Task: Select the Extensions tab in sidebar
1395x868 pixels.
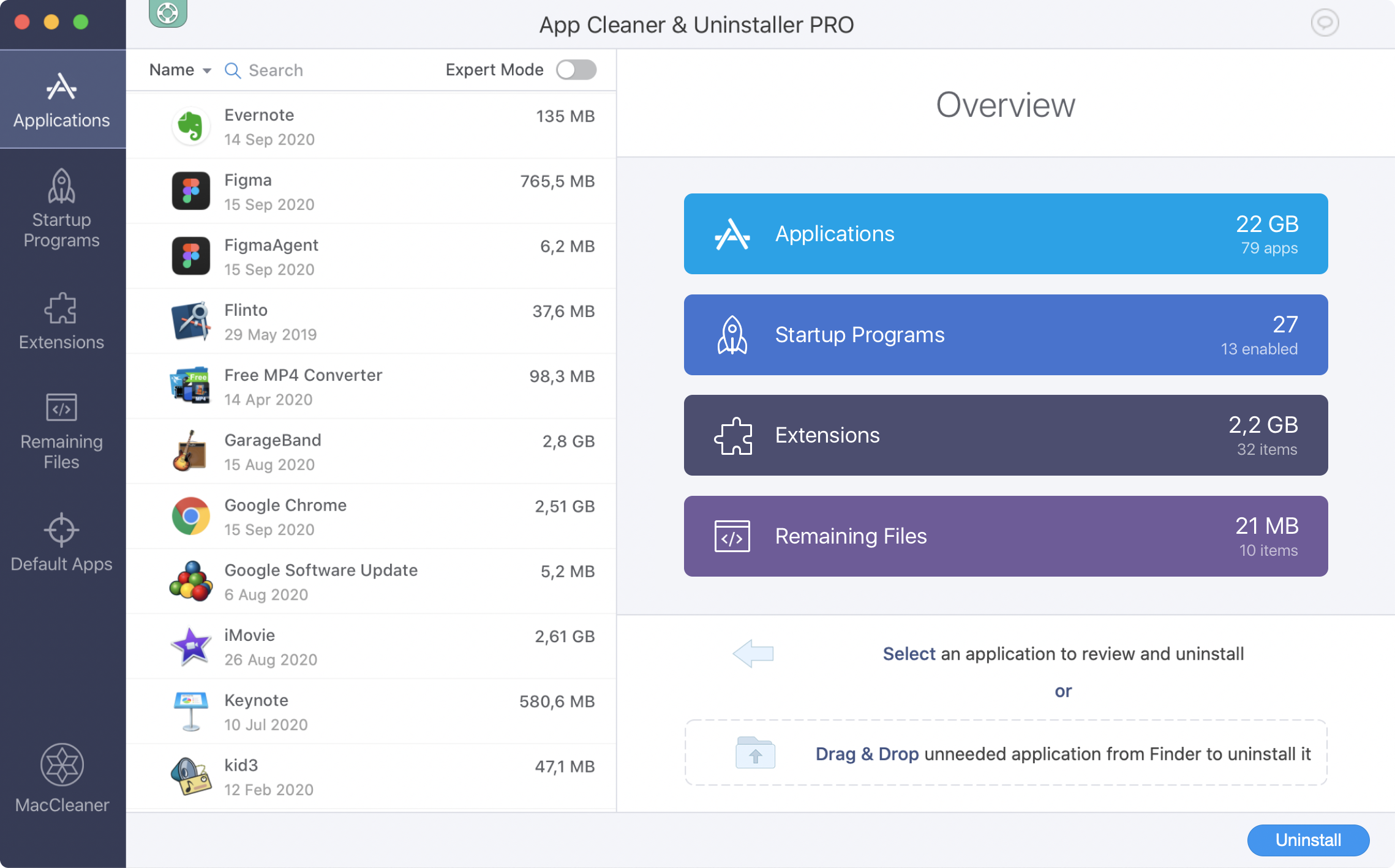Action: (62, 320)
